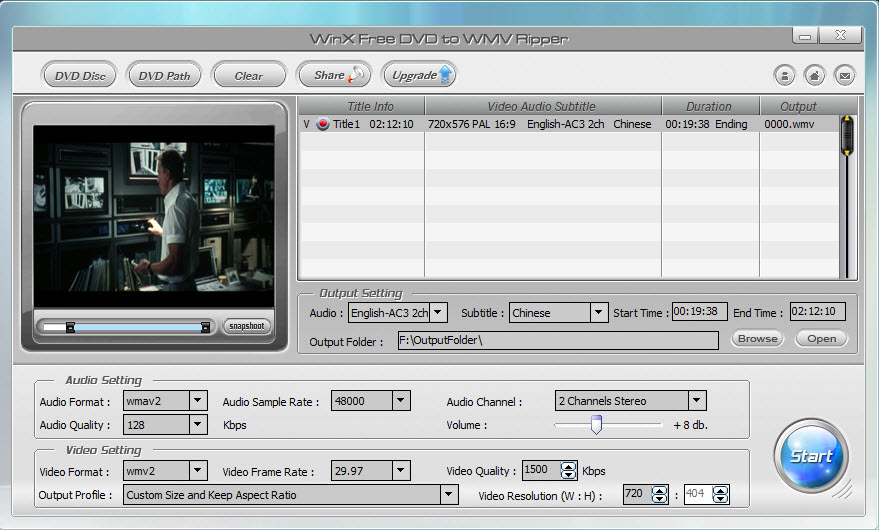This screenshot has width=879, height=530.
Task: Click the left trim marker on preview bar
Action: point(70,327)
